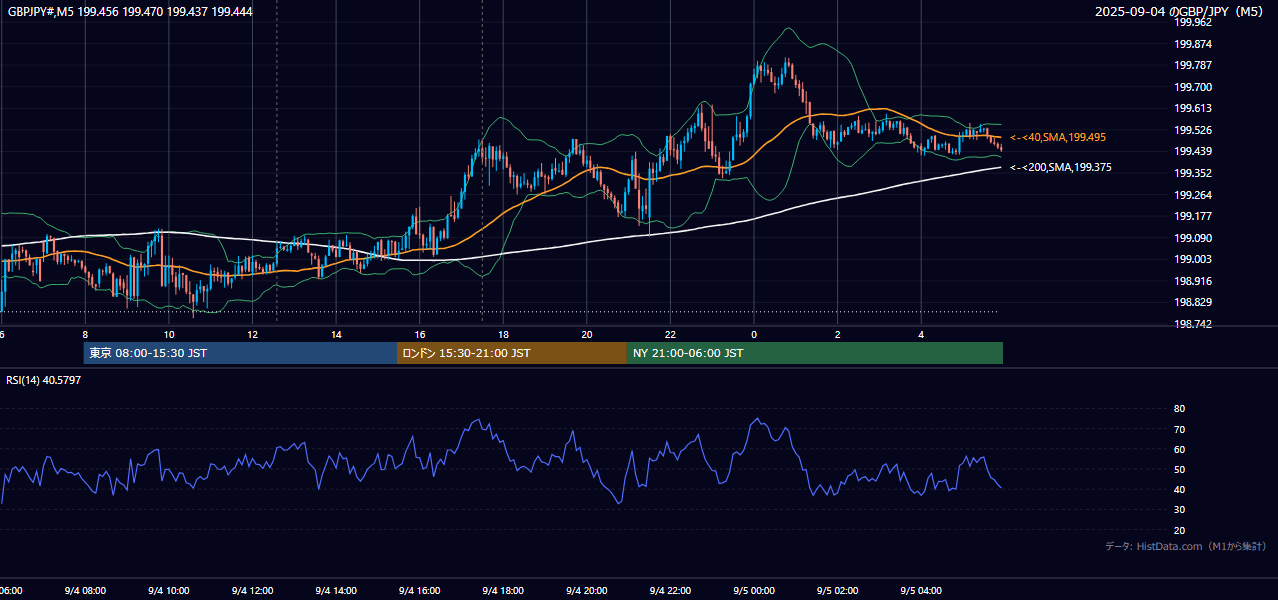Select the NY 21:00-06:00 JST session bar
1278x600 pixels.
pyautogui.click(x=815, y=353)
